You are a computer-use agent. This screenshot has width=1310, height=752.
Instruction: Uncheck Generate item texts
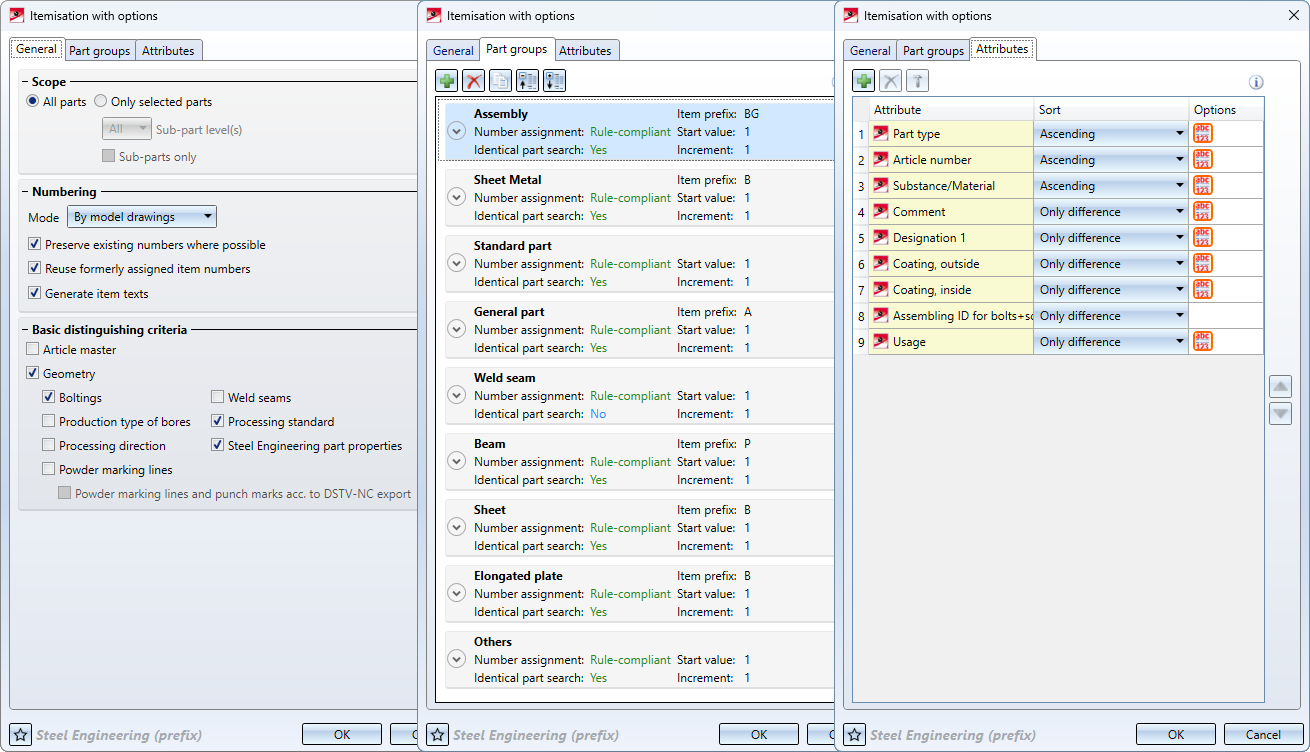(x=35, y=294)
